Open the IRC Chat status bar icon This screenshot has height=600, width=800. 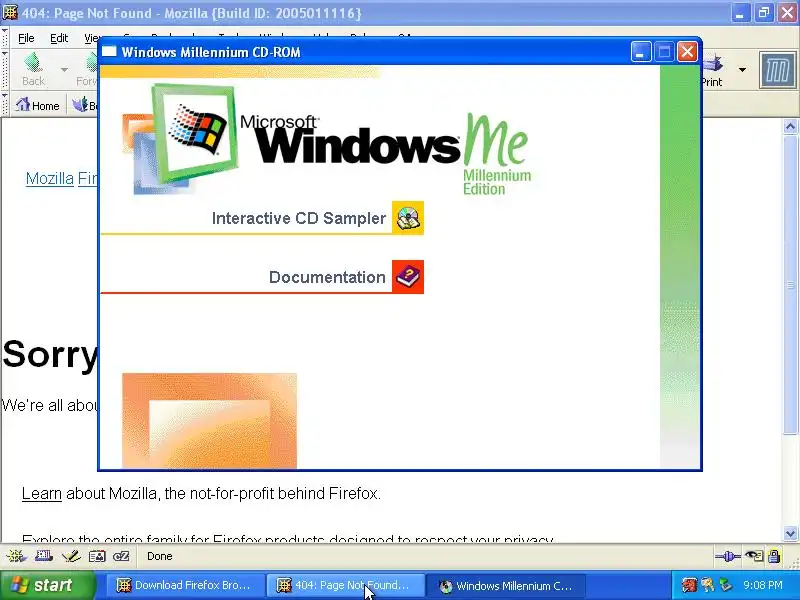121,556
